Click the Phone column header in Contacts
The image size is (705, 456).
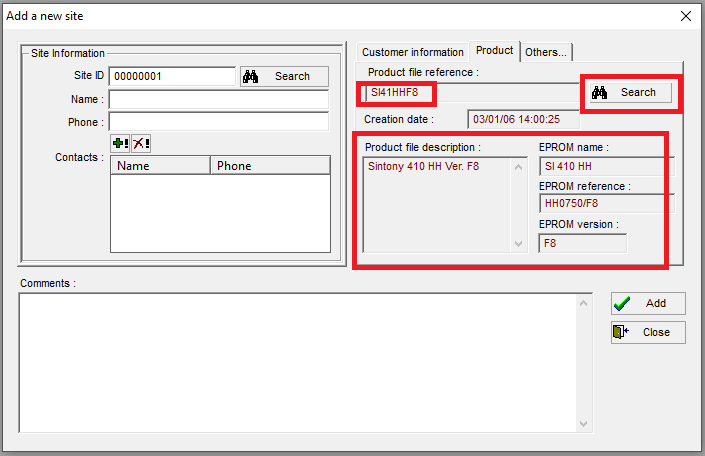[x=269, y=166]
